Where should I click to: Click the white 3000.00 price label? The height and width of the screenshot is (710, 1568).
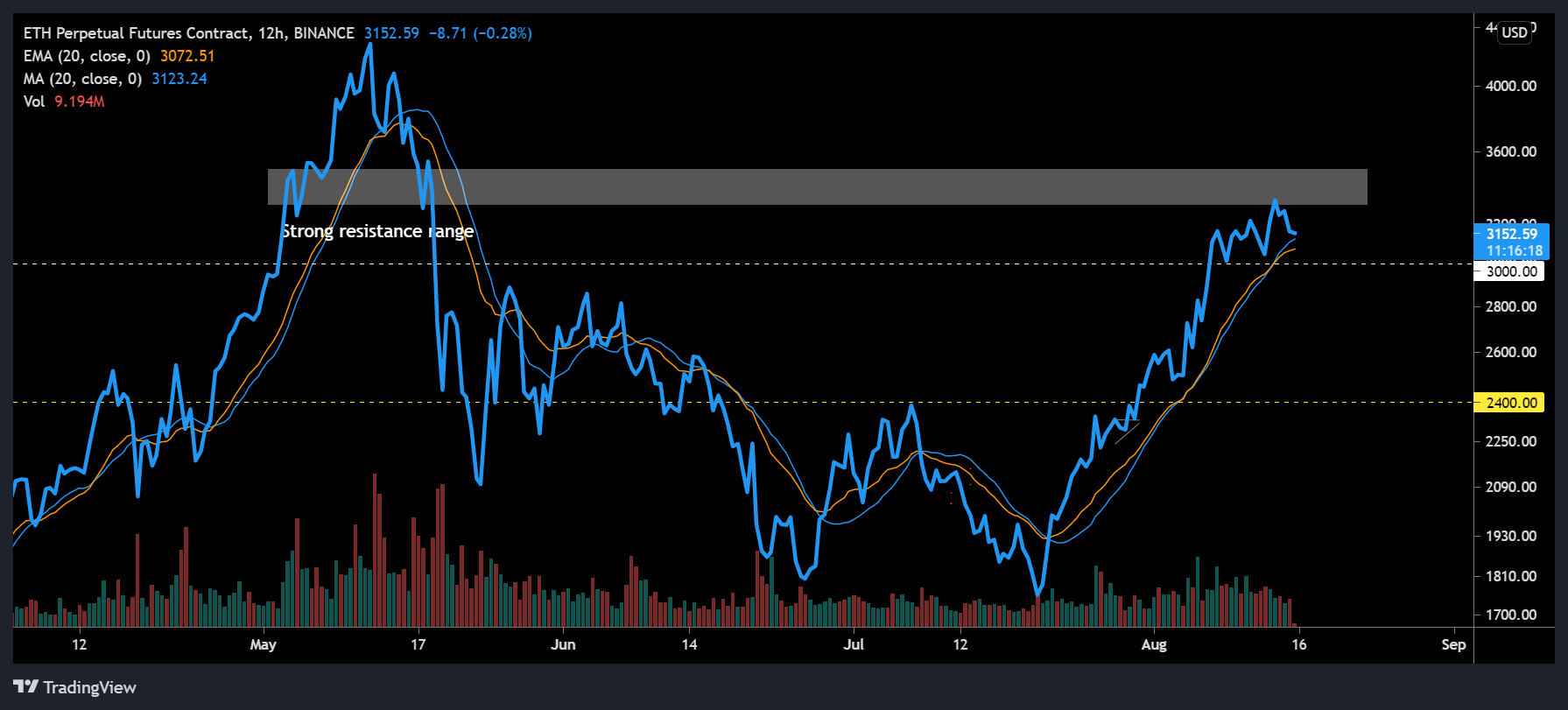pos(1511,271)
